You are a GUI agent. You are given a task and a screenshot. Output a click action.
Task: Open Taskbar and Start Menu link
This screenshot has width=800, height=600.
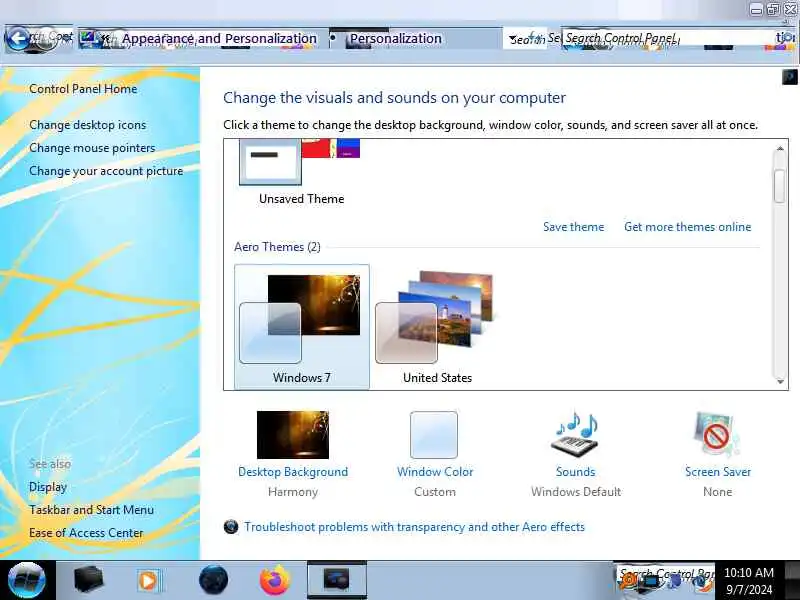[91, 510]
